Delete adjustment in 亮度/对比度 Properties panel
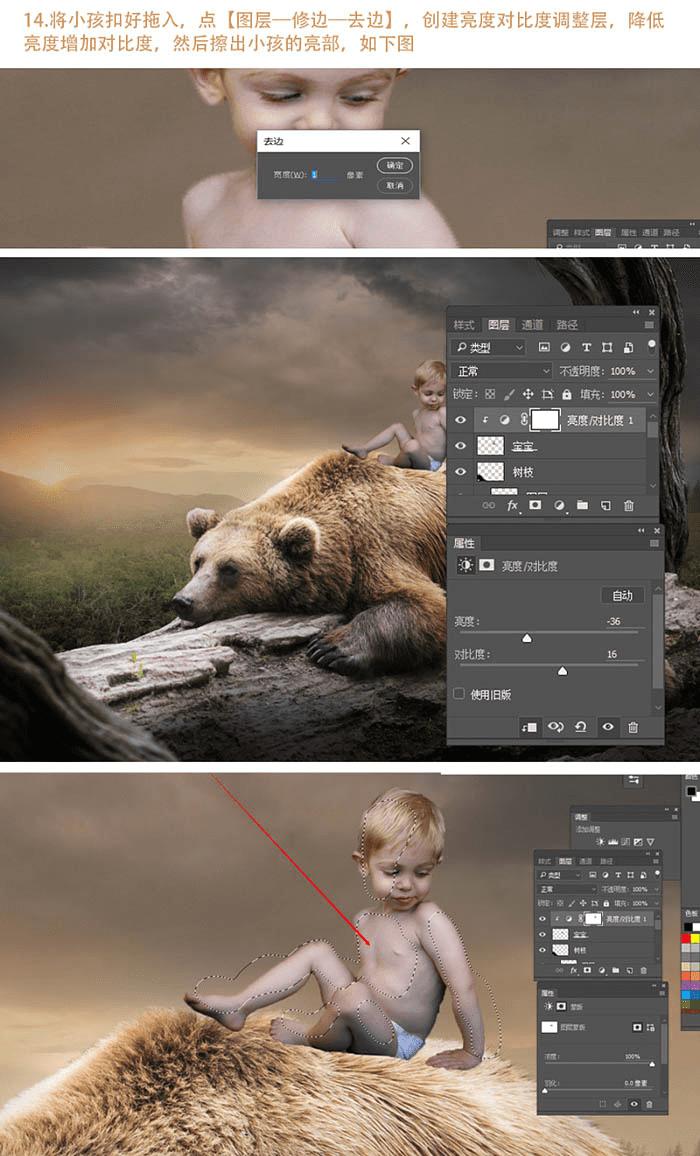The width and height of the screenshot is (700, 1156). coord(633,727)
